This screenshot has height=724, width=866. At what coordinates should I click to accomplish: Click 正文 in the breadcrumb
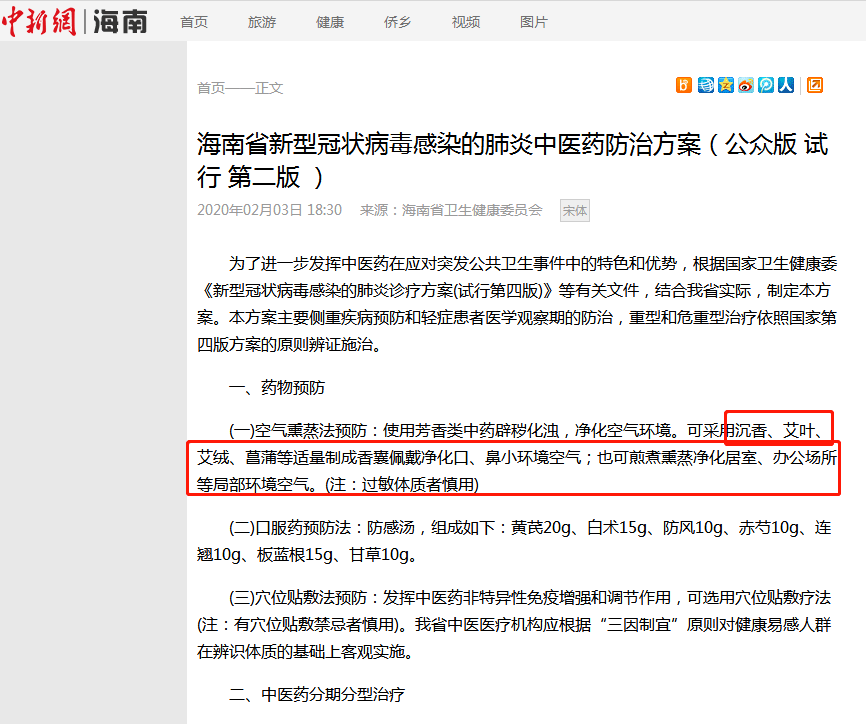pyautogui.click(x=269, y=88)
